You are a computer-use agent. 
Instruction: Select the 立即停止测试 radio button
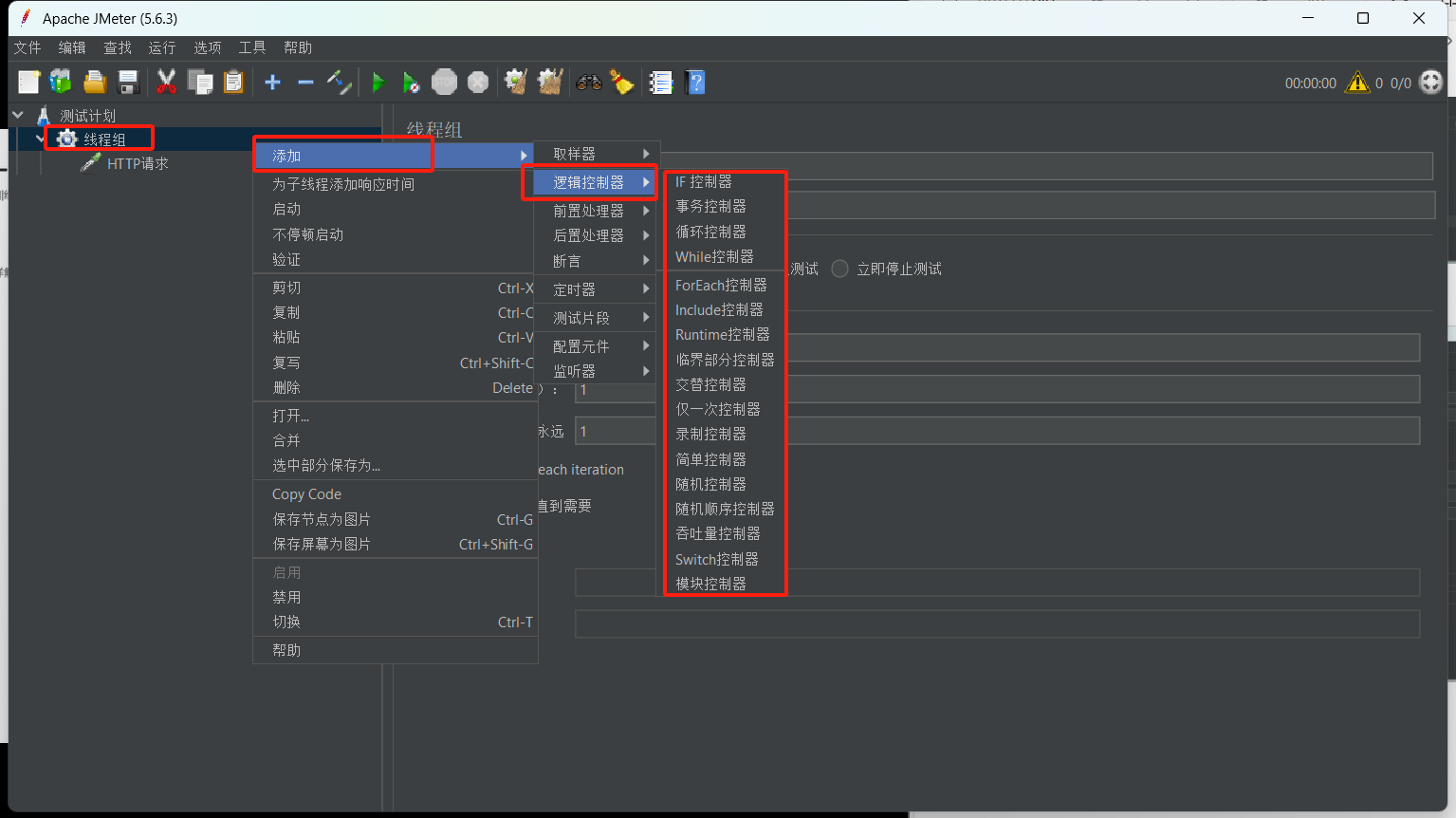(839, 269)
